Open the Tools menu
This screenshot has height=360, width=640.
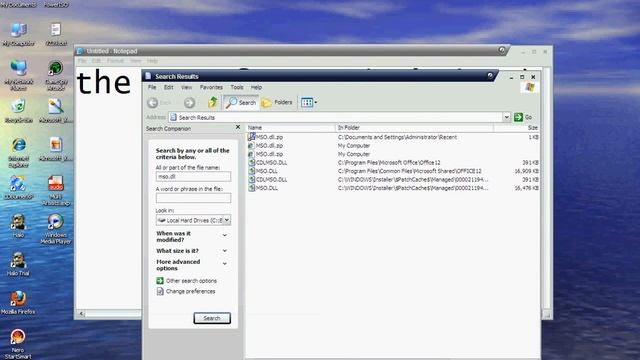pyautogui.click(x=237, y=87)
